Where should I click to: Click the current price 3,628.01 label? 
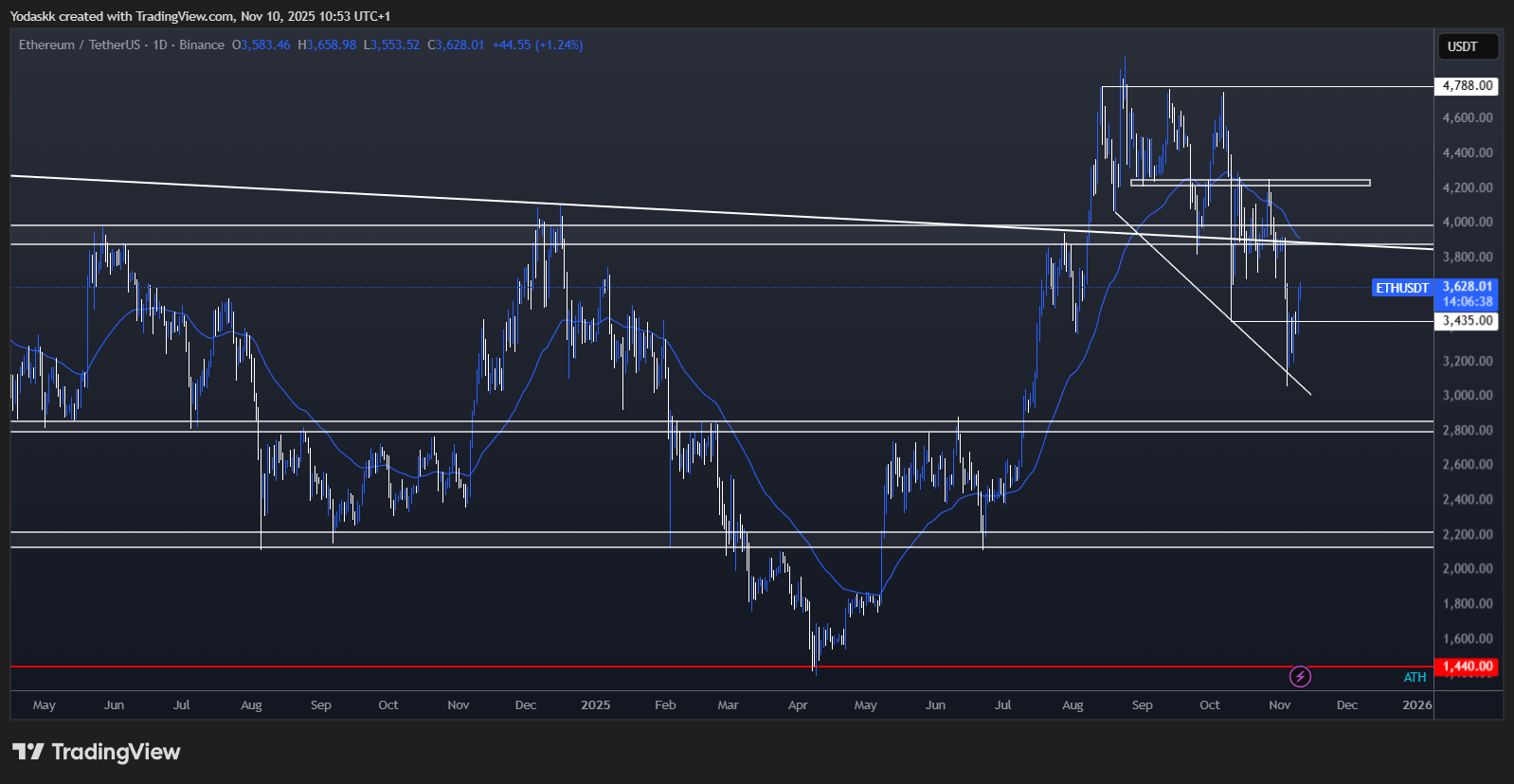pyautogui.click(x=1467, y=286)
